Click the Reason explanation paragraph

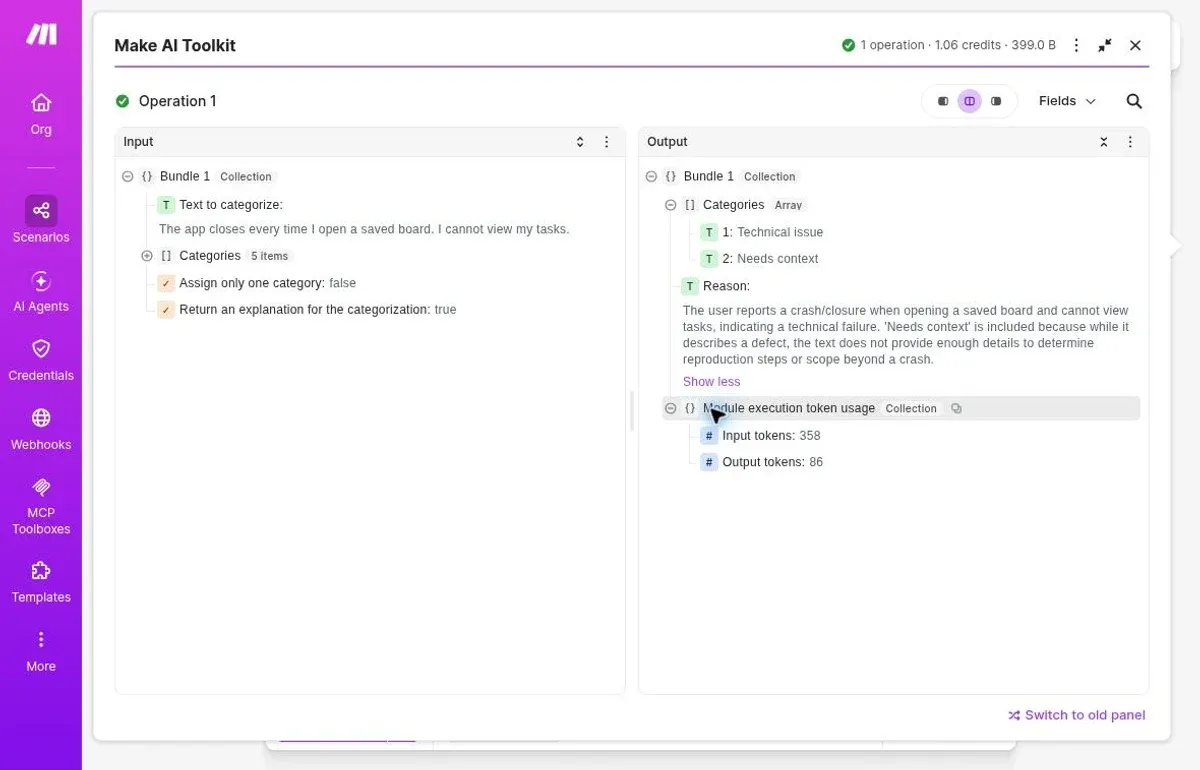pos(906,335)
